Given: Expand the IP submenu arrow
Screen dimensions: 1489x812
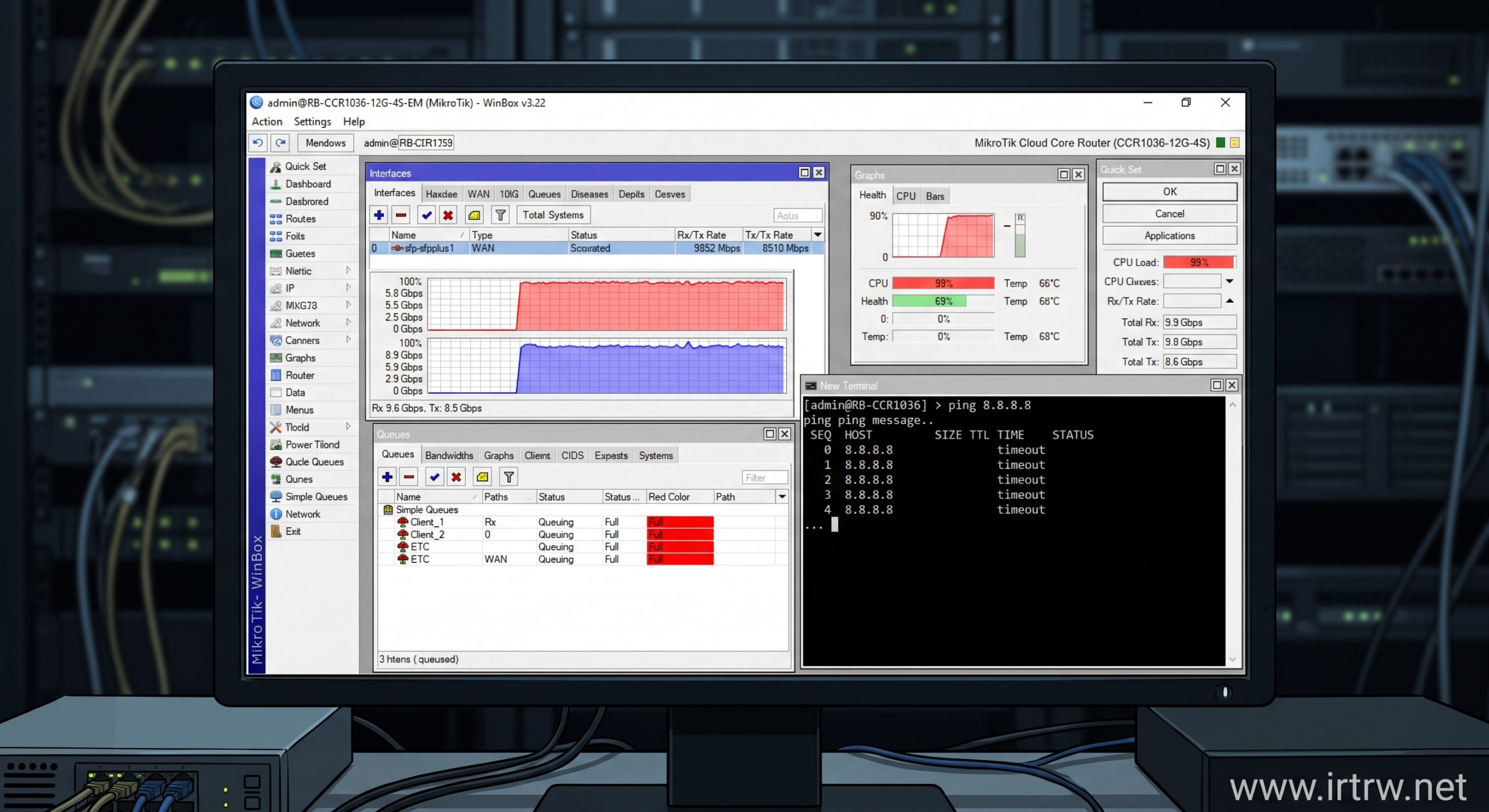Looking at the screenshot, I should (x=348, y=287).
